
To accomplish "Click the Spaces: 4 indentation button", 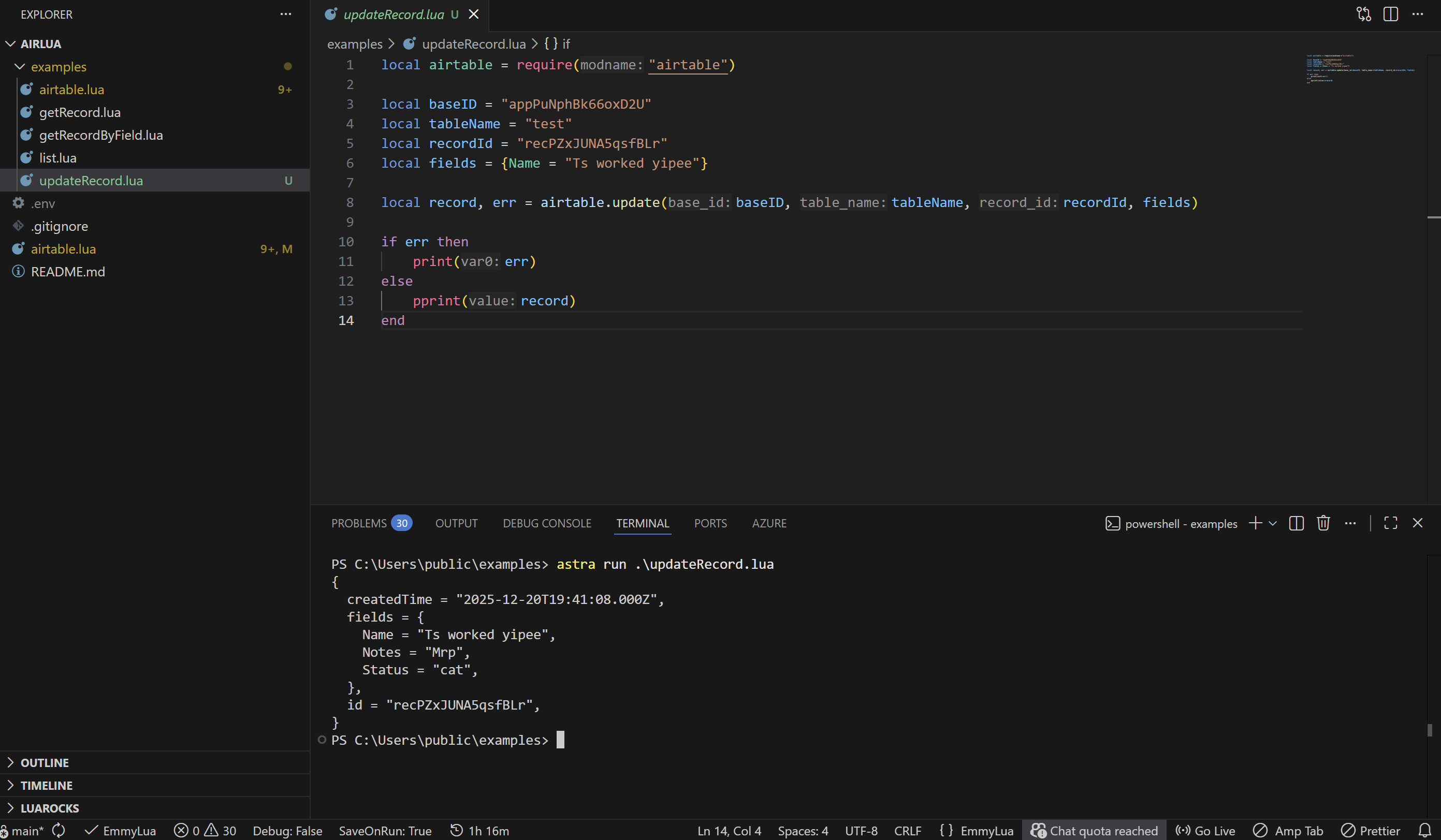I will [802, 830].
